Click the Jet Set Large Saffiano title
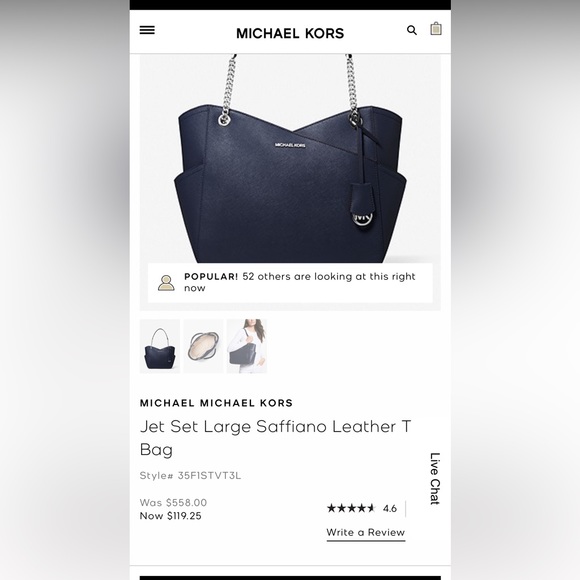This screenshot has width=580, height=580. (x=276, y=438)
